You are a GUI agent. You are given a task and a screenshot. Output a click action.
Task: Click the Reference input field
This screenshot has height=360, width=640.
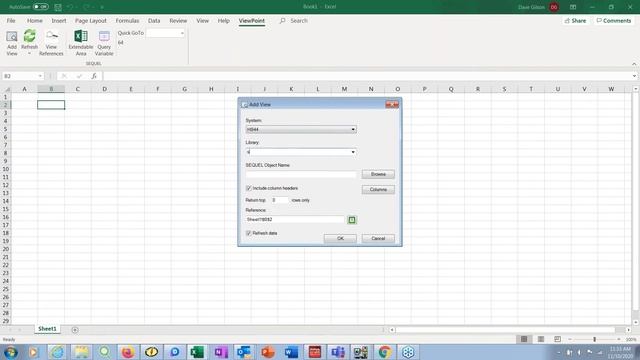pos(295,220)
